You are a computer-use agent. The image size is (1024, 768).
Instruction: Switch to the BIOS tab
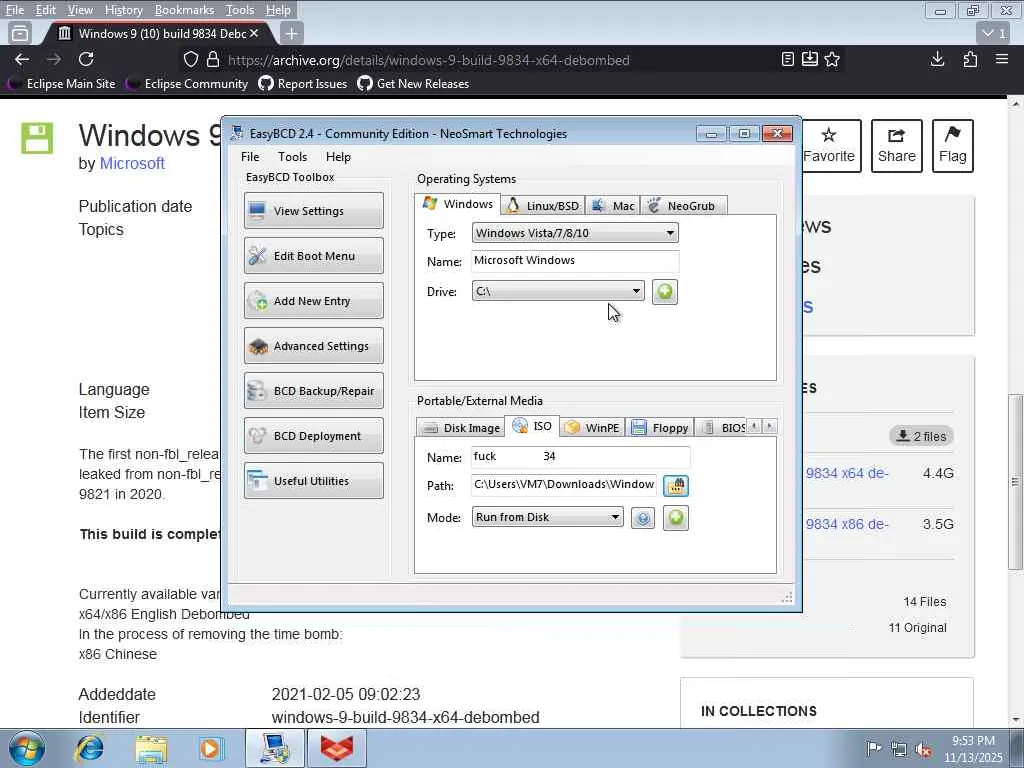[722, 428]
